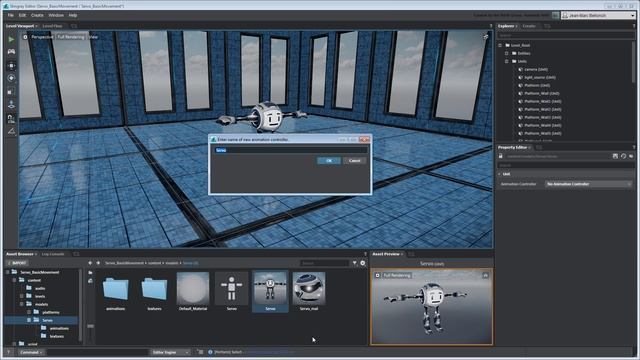Select the Asset Browser tab

click(x=20, y=254)
